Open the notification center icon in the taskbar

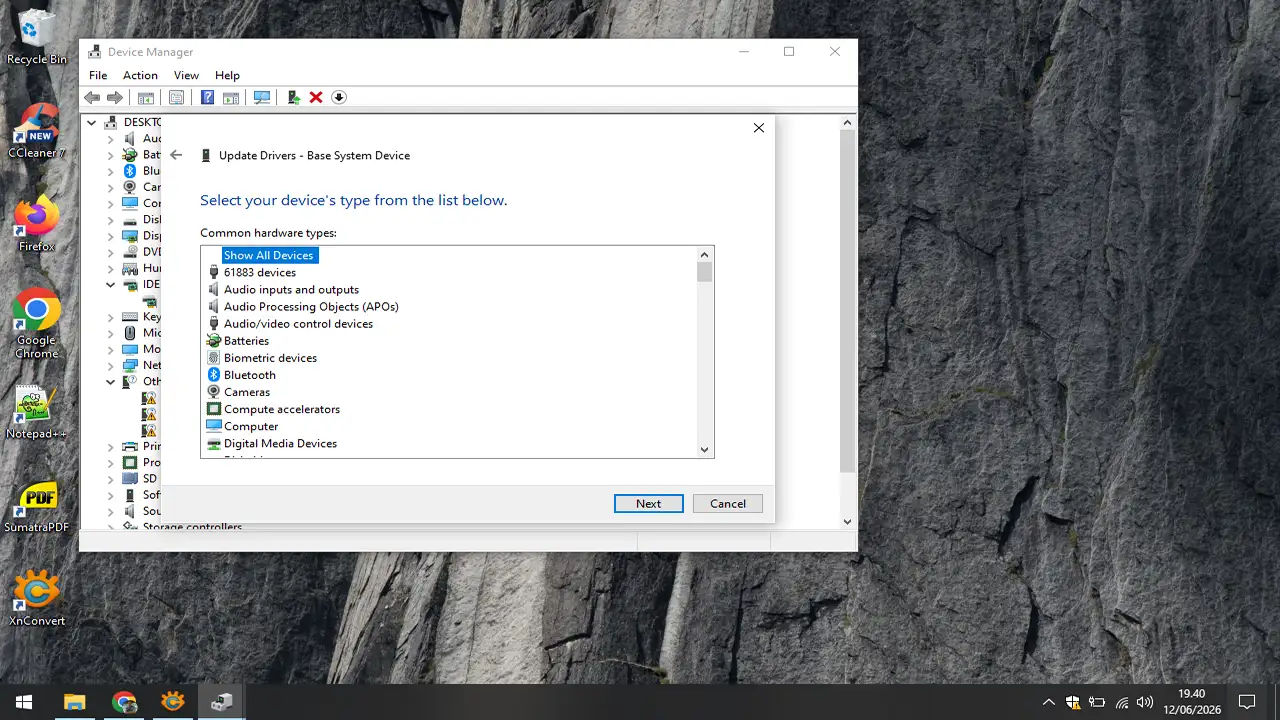pos(1247,702)
